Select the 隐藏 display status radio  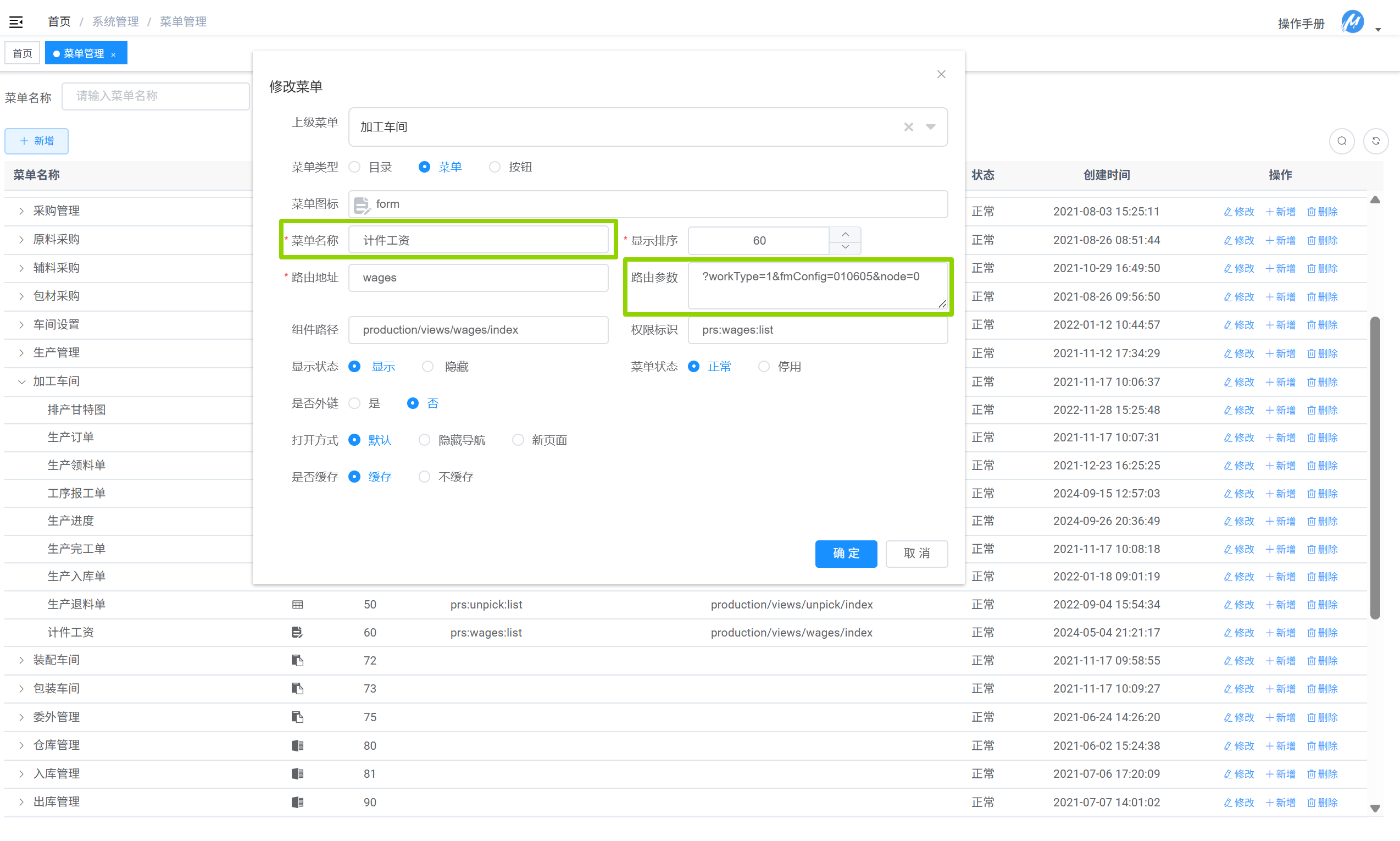[427, 367]
